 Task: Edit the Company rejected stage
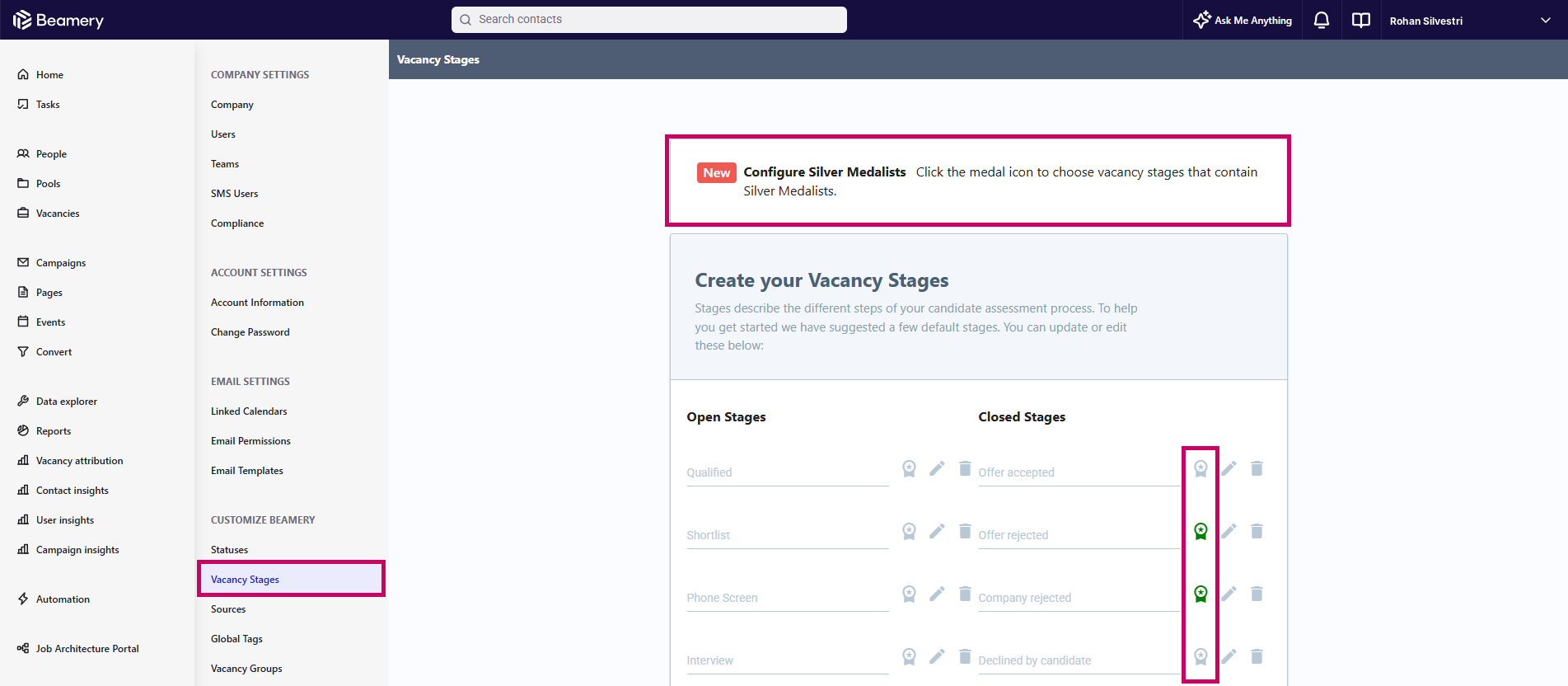point(1229,594)
